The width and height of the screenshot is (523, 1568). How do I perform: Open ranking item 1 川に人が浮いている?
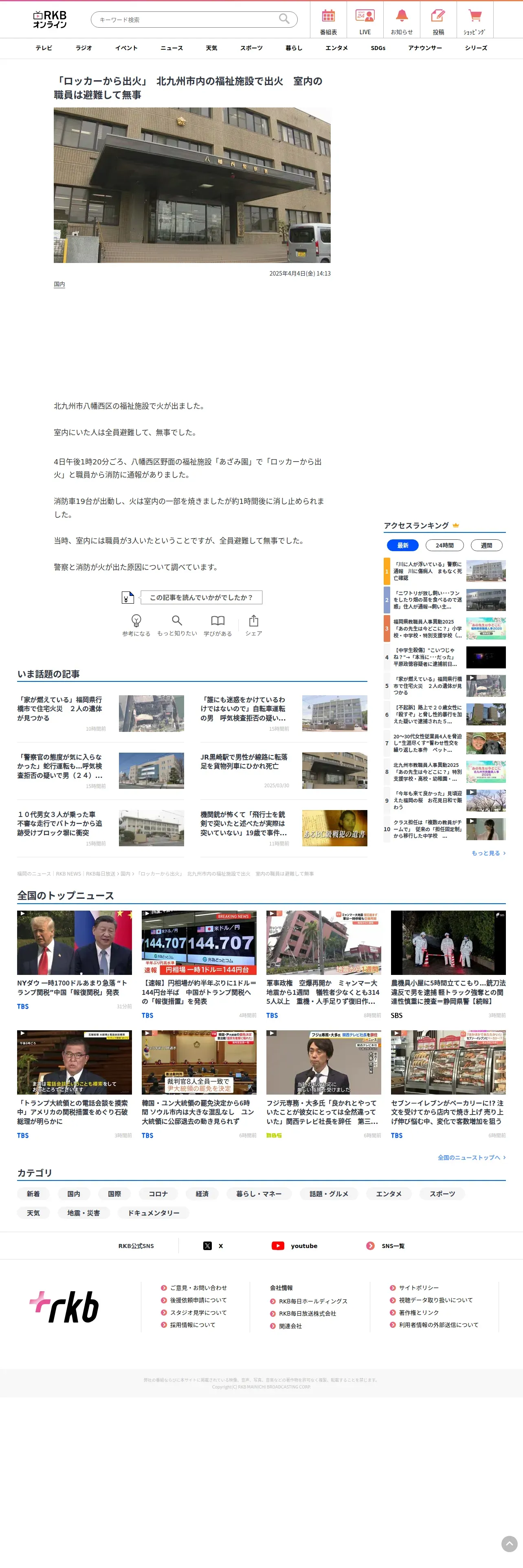pos(445,571)
